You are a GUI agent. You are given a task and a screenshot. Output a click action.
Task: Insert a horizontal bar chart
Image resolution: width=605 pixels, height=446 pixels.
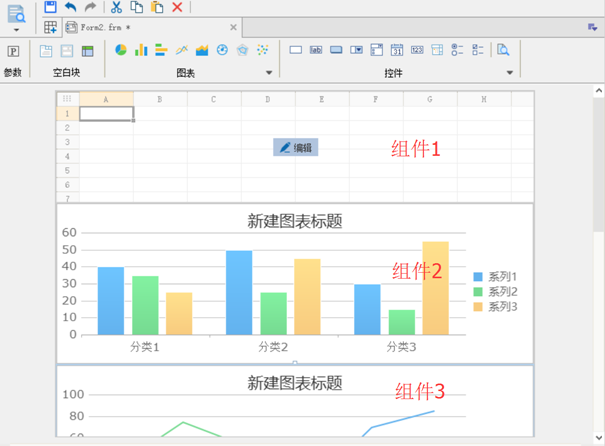click(161, 50)
